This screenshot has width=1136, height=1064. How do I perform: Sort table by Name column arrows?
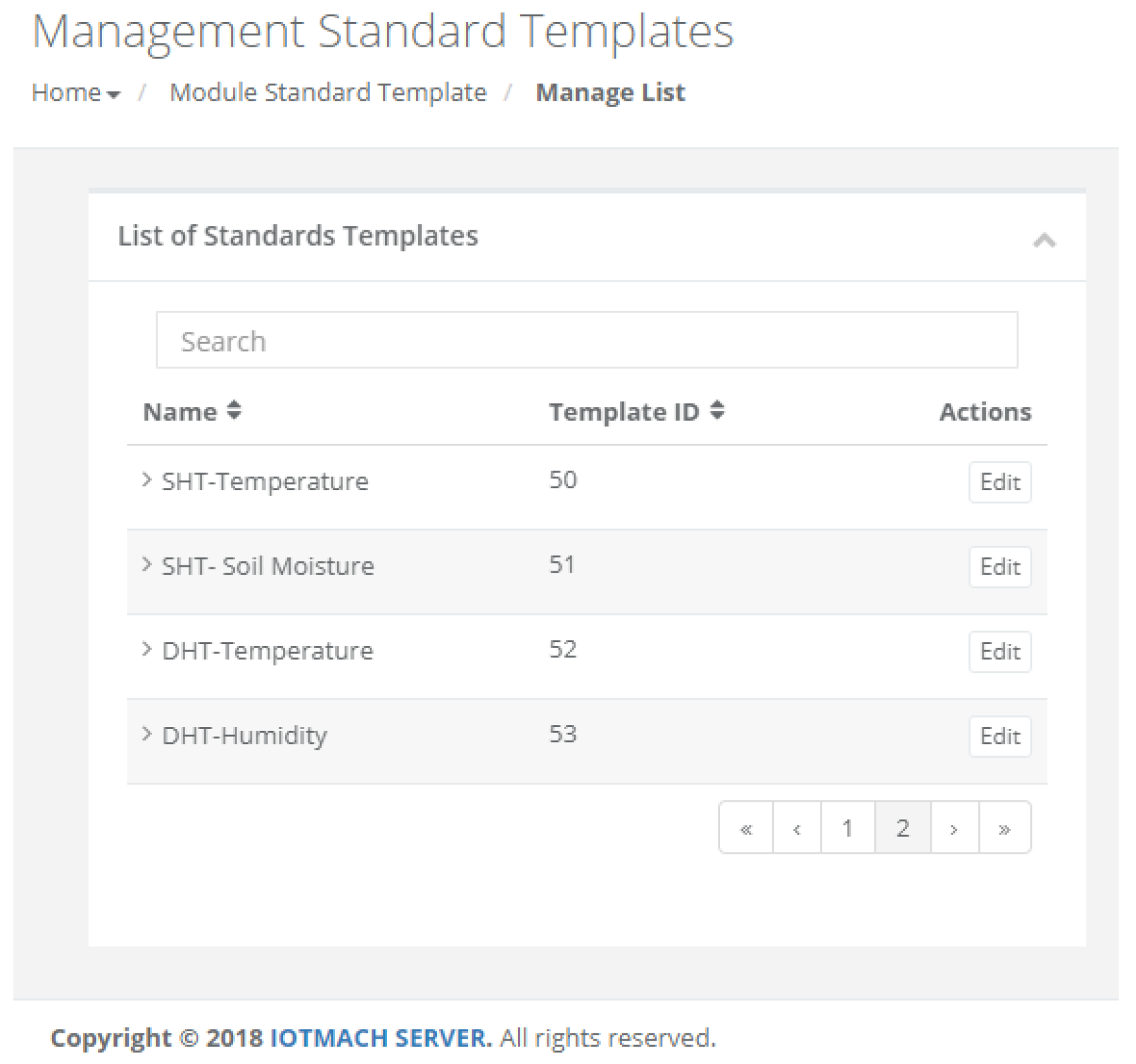[x=234, y=410]
